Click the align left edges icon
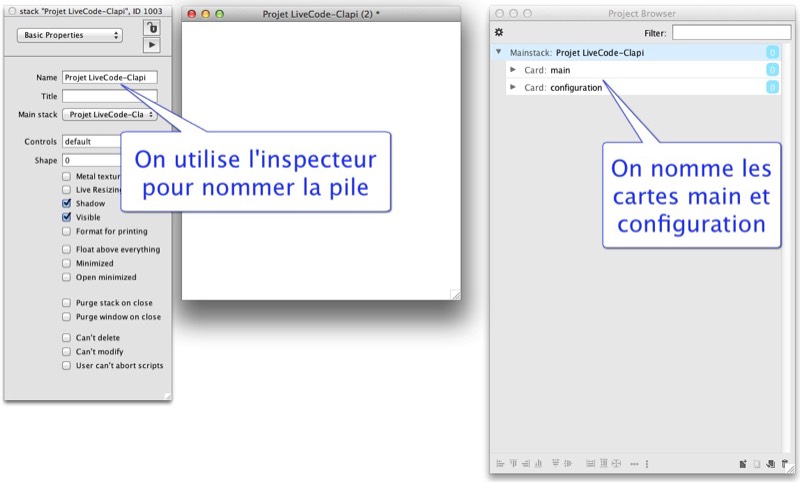 [x=499, y=464]
